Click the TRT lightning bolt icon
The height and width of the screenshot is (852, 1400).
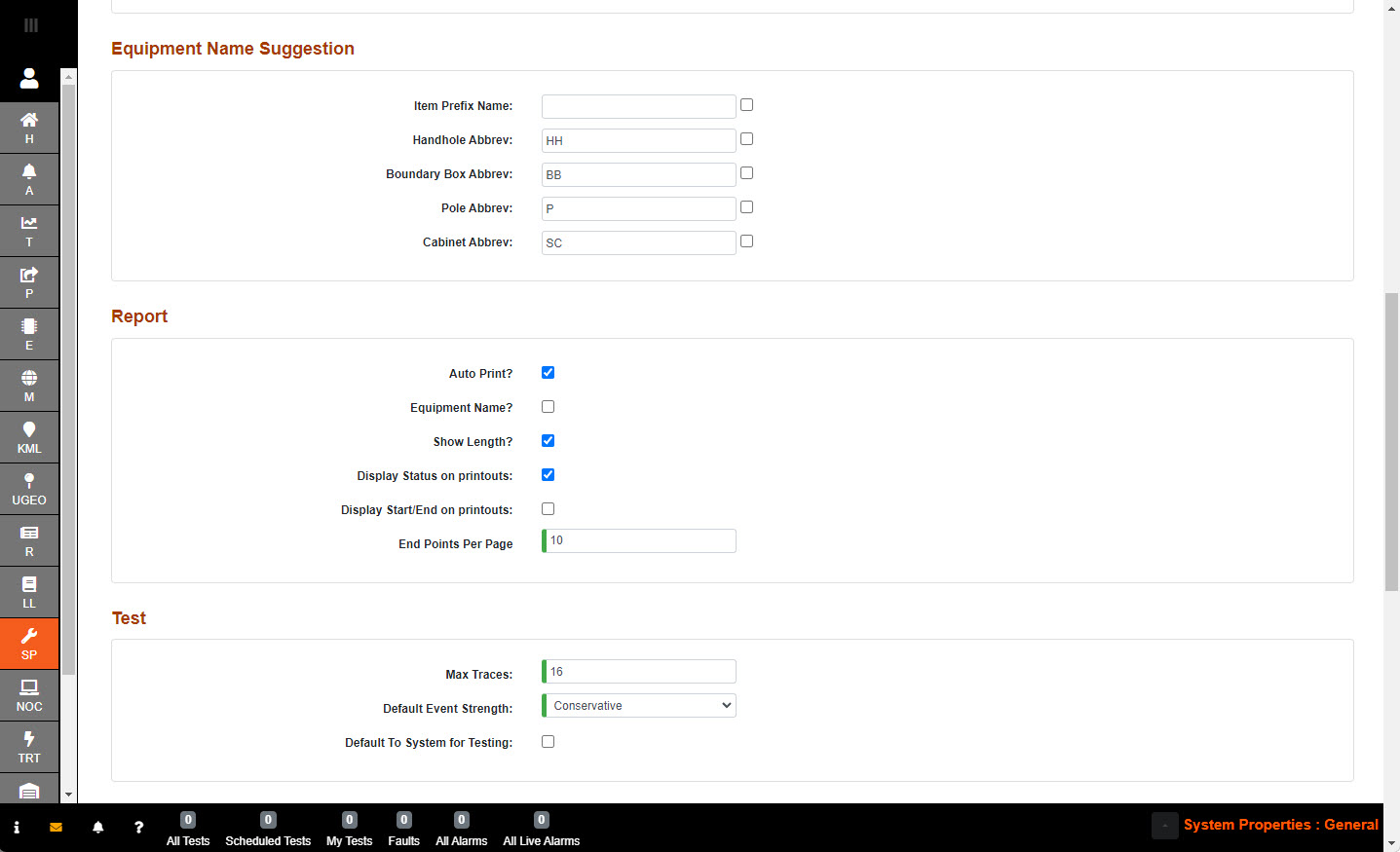pos(29,747)
